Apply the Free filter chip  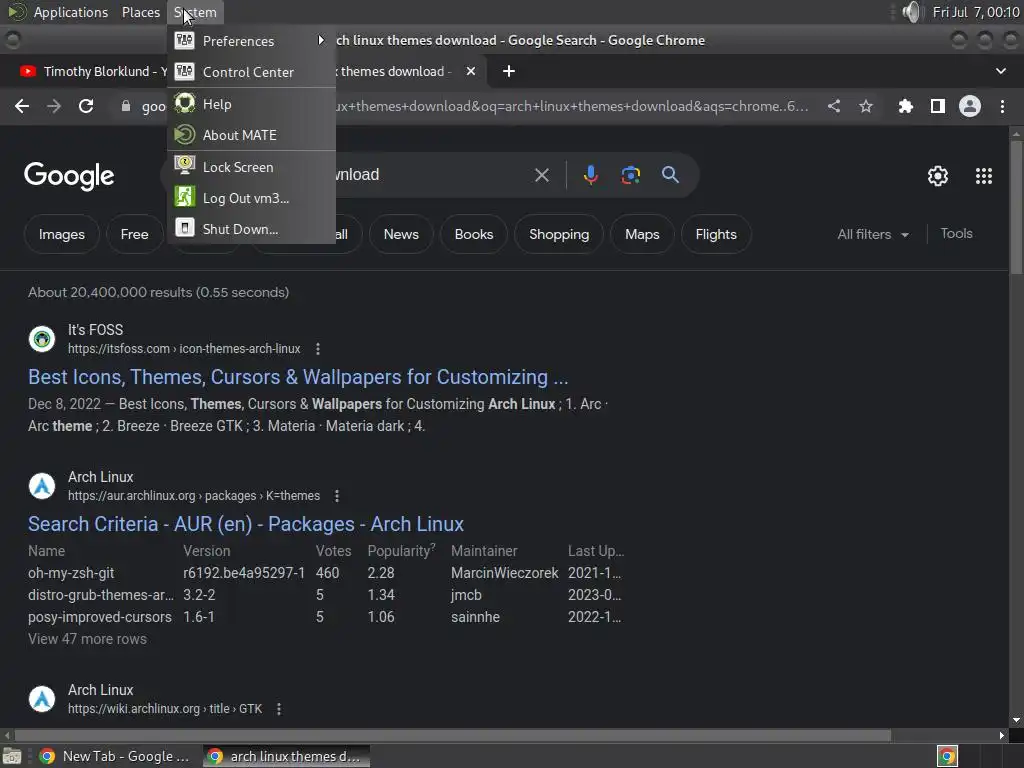click(x=135, y=234)
